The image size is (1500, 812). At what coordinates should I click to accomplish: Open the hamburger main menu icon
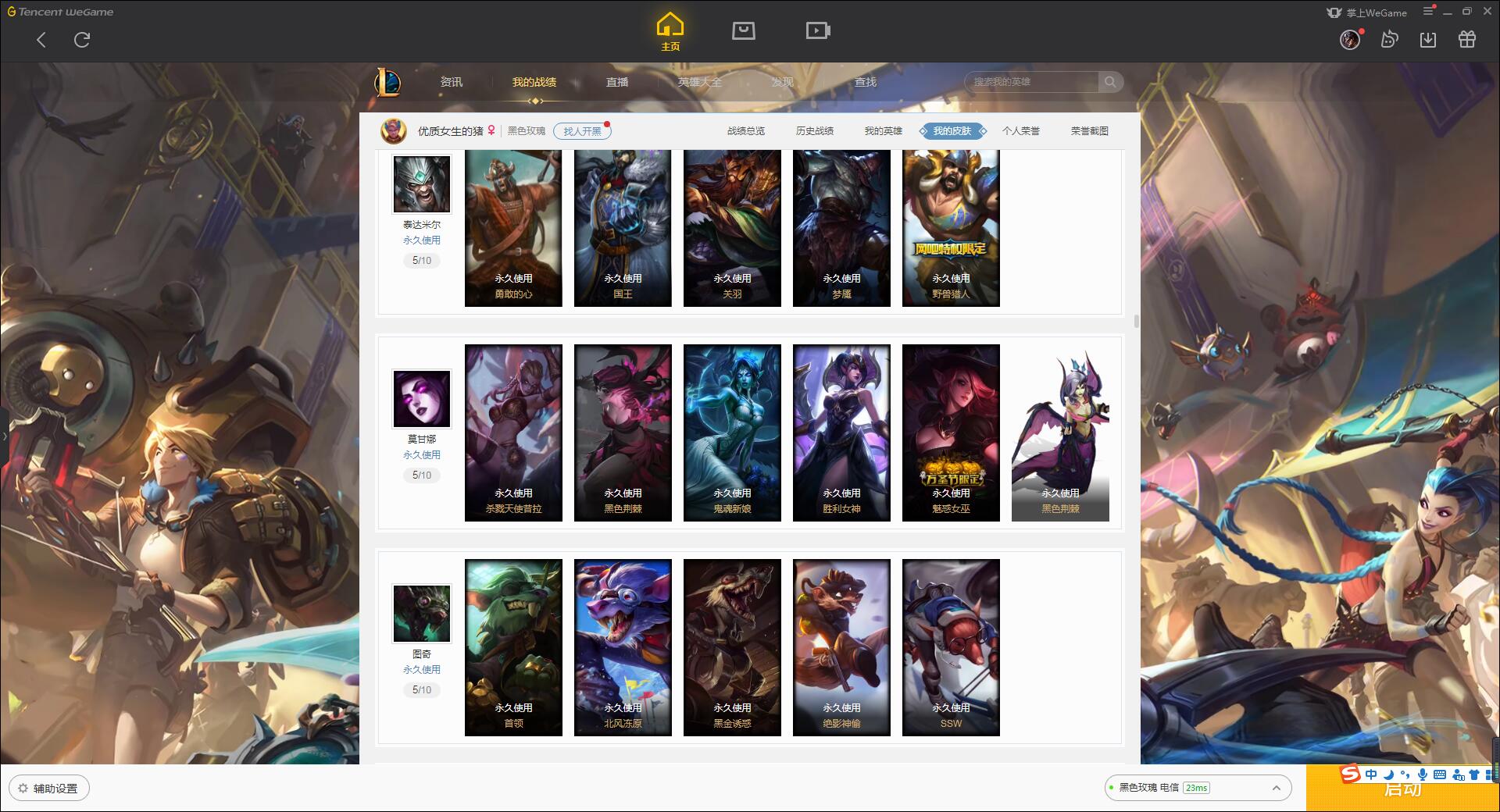(x=1428, y=11)
